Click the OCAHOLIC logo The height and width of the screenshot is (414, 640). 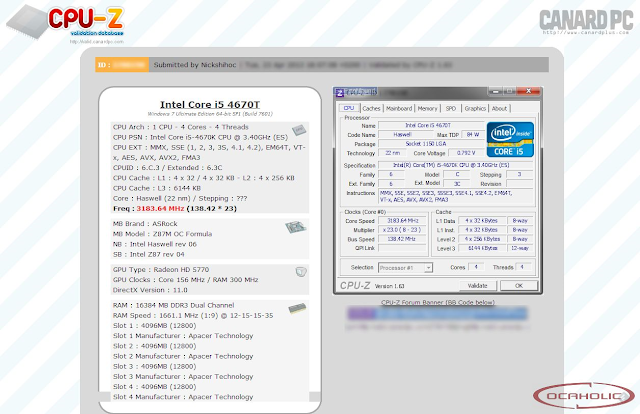point(584,395)
